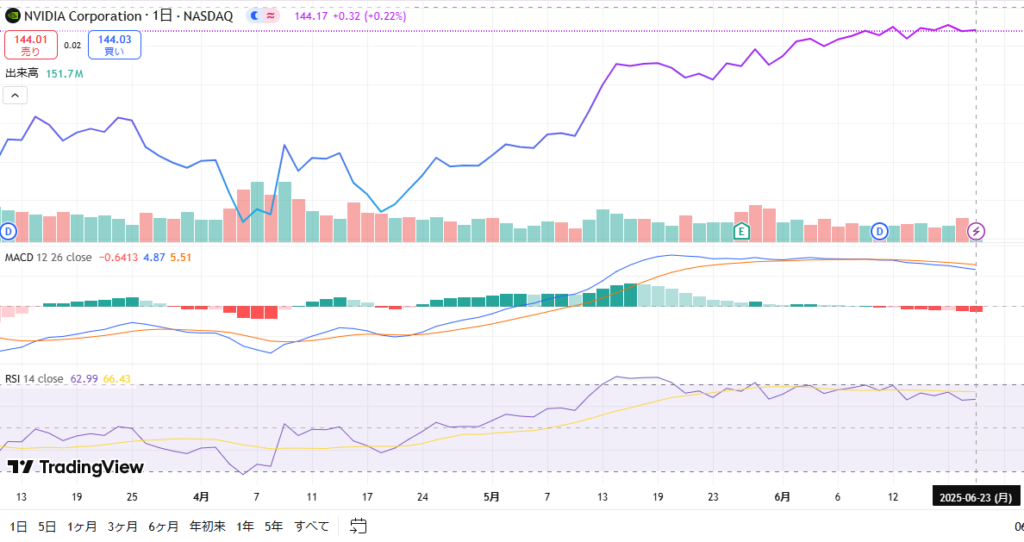The image size is (1024, 542).
Task: Select the 年初来 time range
Action: (x=207, y=526)
